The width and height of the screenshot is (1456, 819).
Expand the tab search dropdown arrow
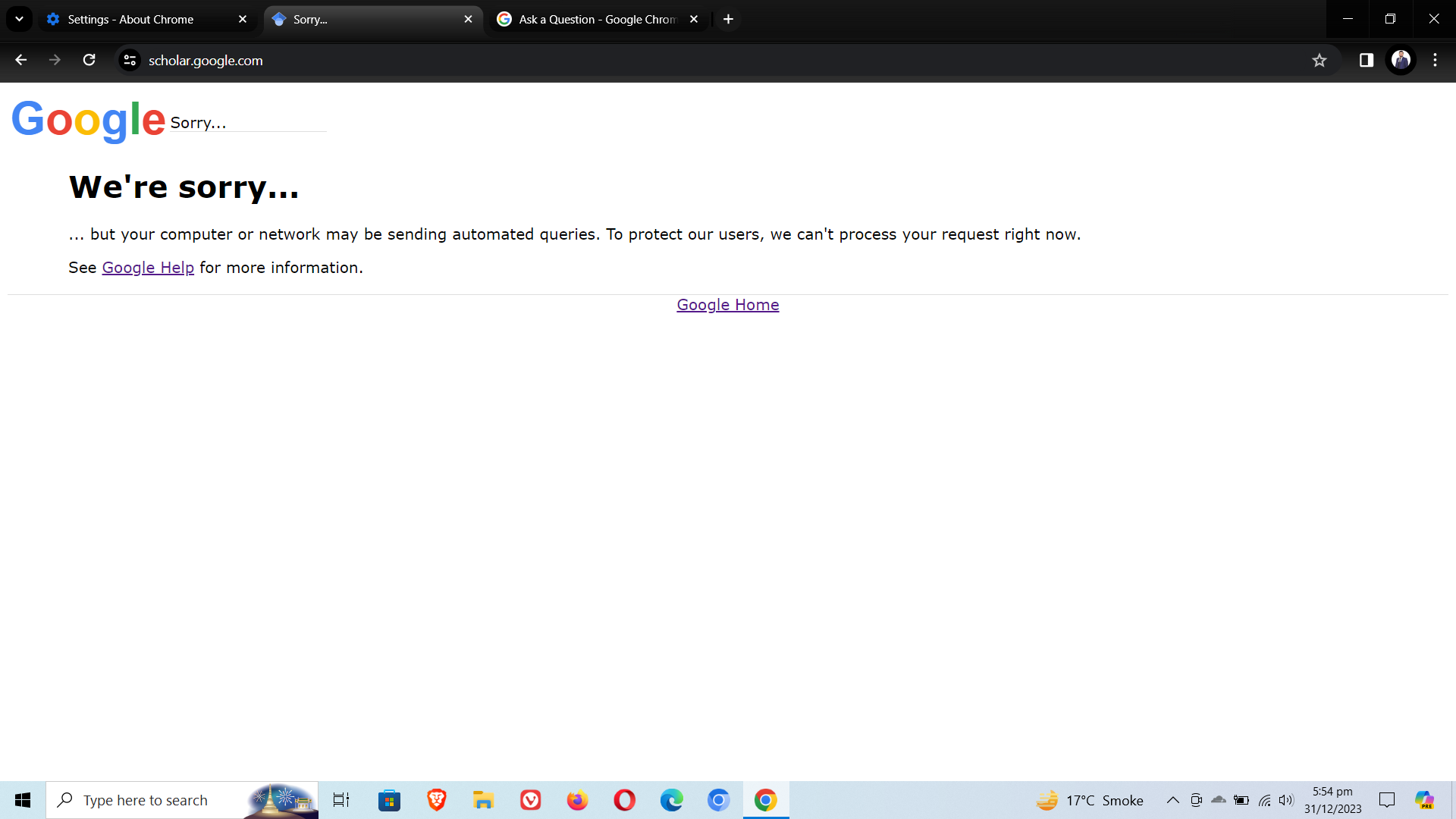click(x=19, y=19)
